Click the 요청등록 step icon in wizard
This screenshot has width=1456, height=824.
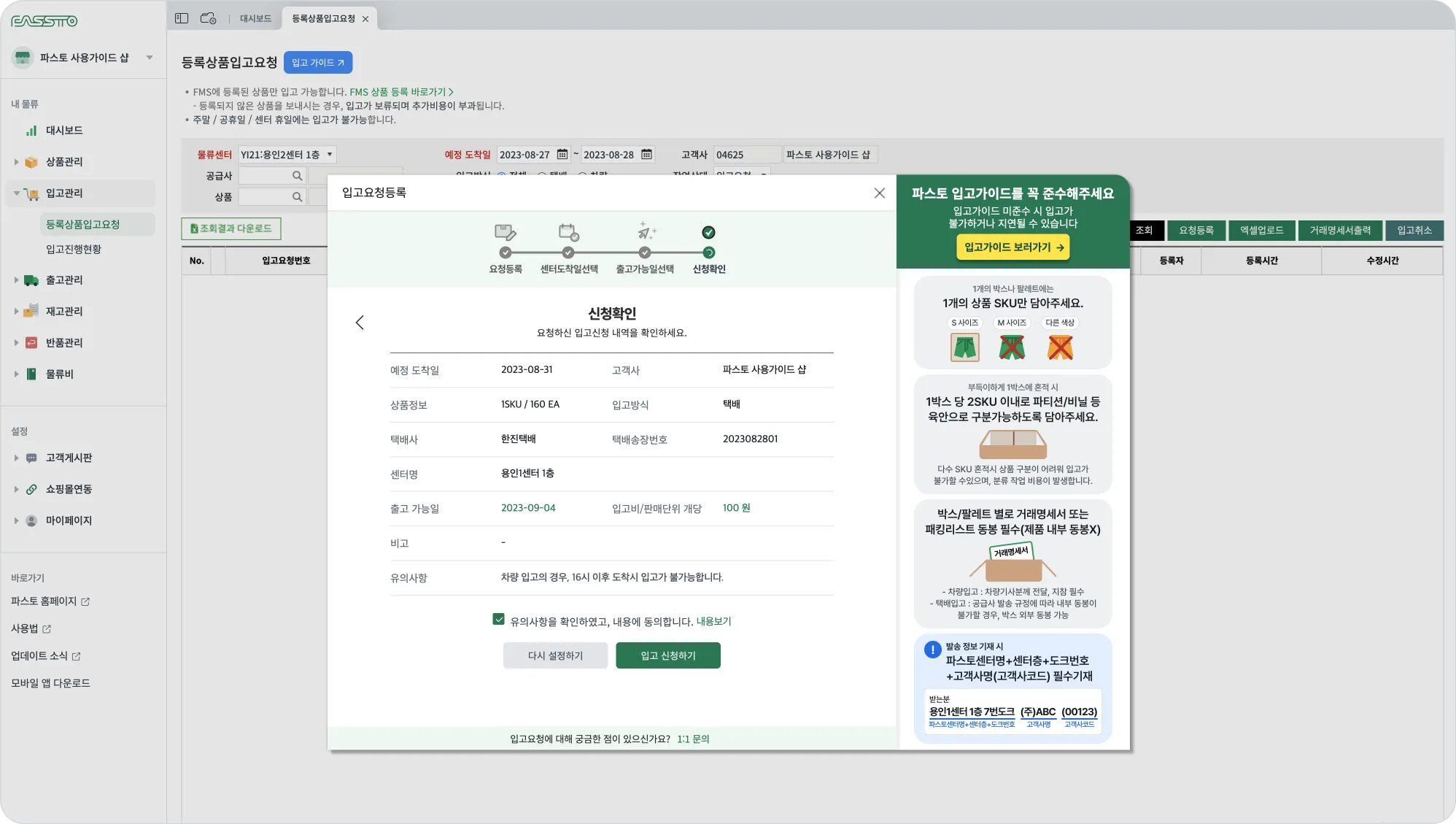pos(505,233)
